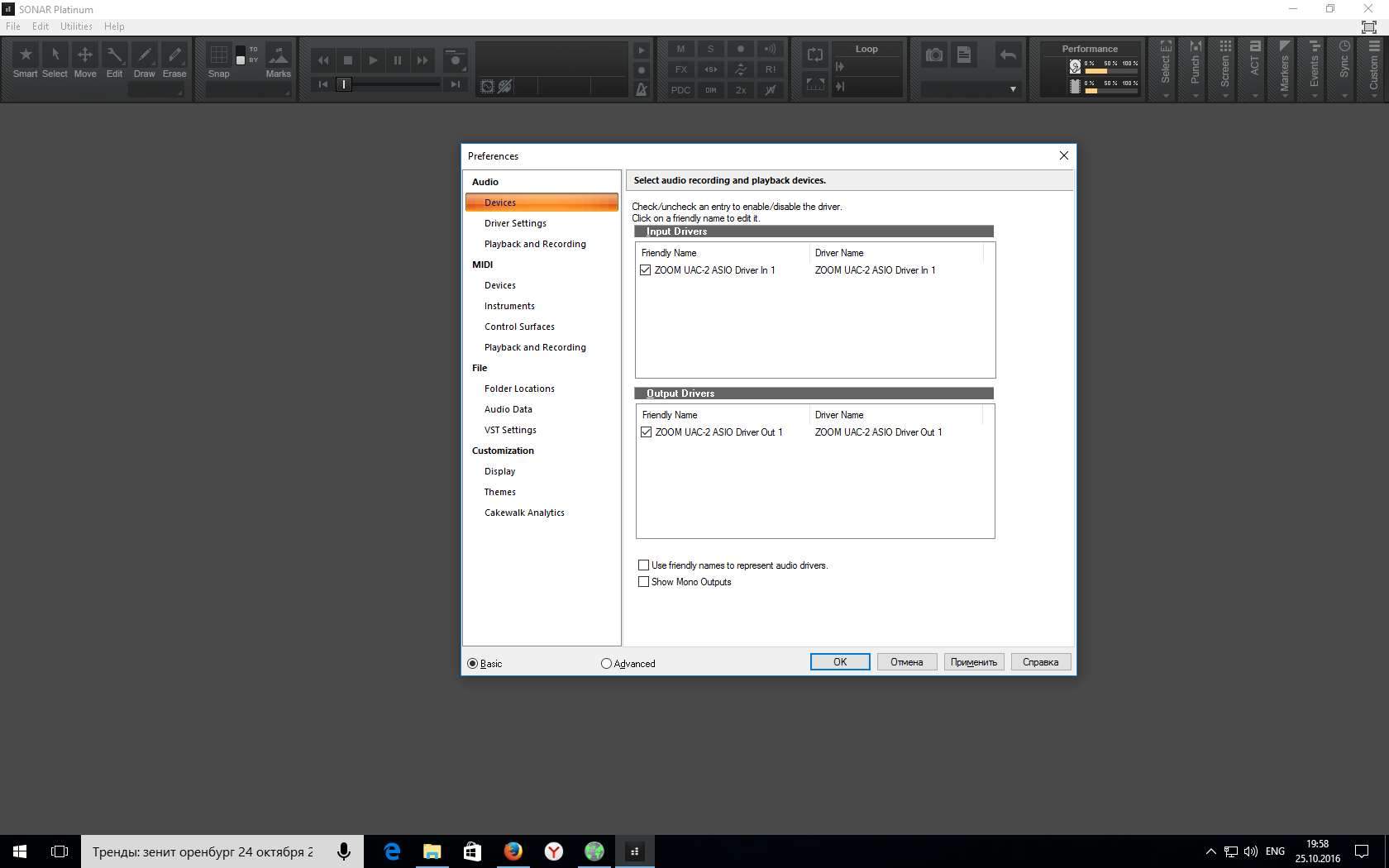Click the camera screenset icon
Screen dimensions: 1389x868
[x=934, y=55]
